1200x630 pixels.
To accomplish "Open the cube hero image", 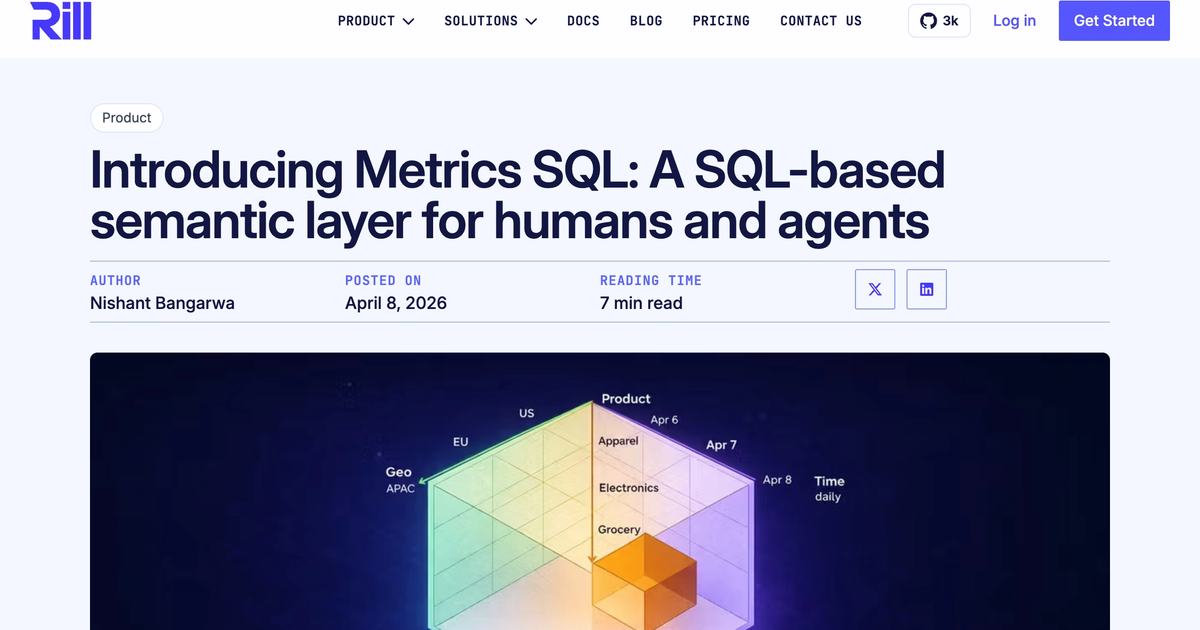I will 600,491.
